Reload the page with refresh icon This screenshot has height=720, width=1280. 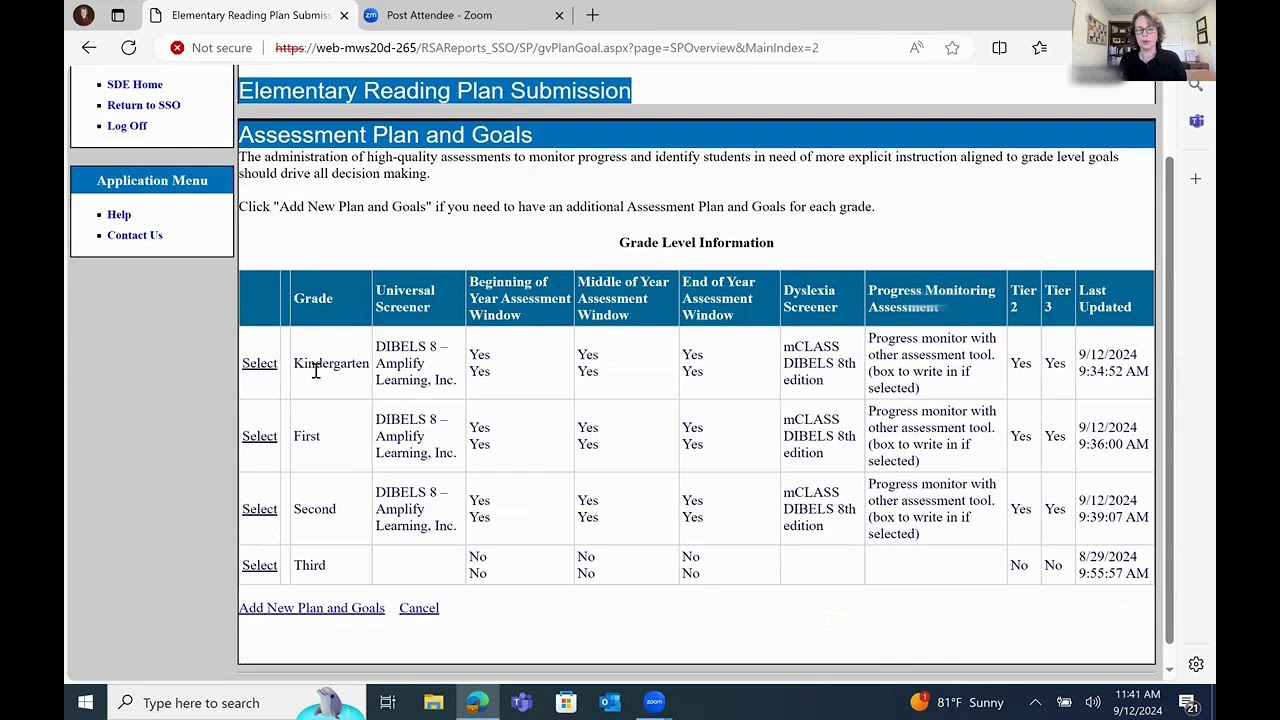tap(129, 47)
